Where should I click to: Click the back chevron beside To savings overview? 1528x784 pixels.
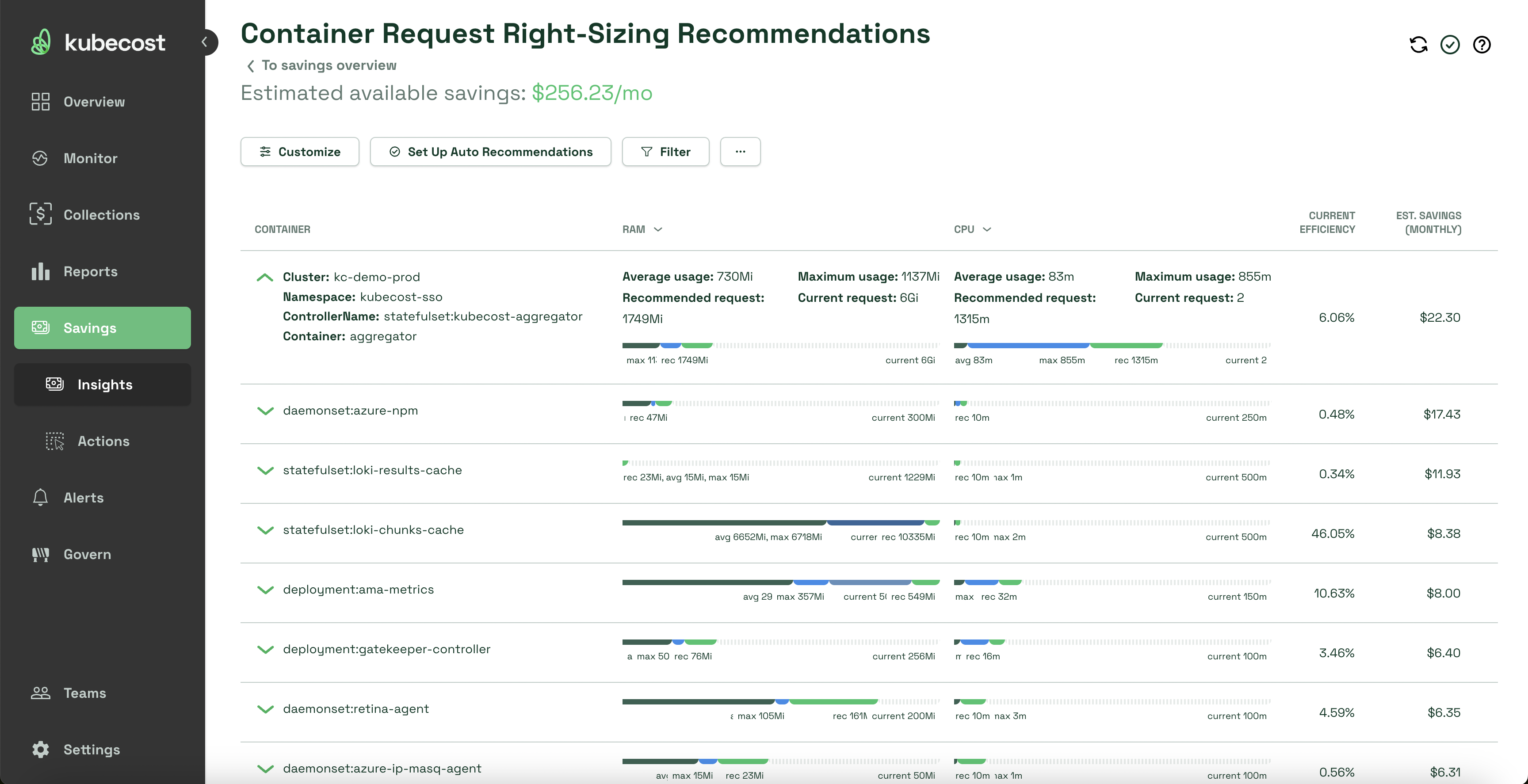250,65
